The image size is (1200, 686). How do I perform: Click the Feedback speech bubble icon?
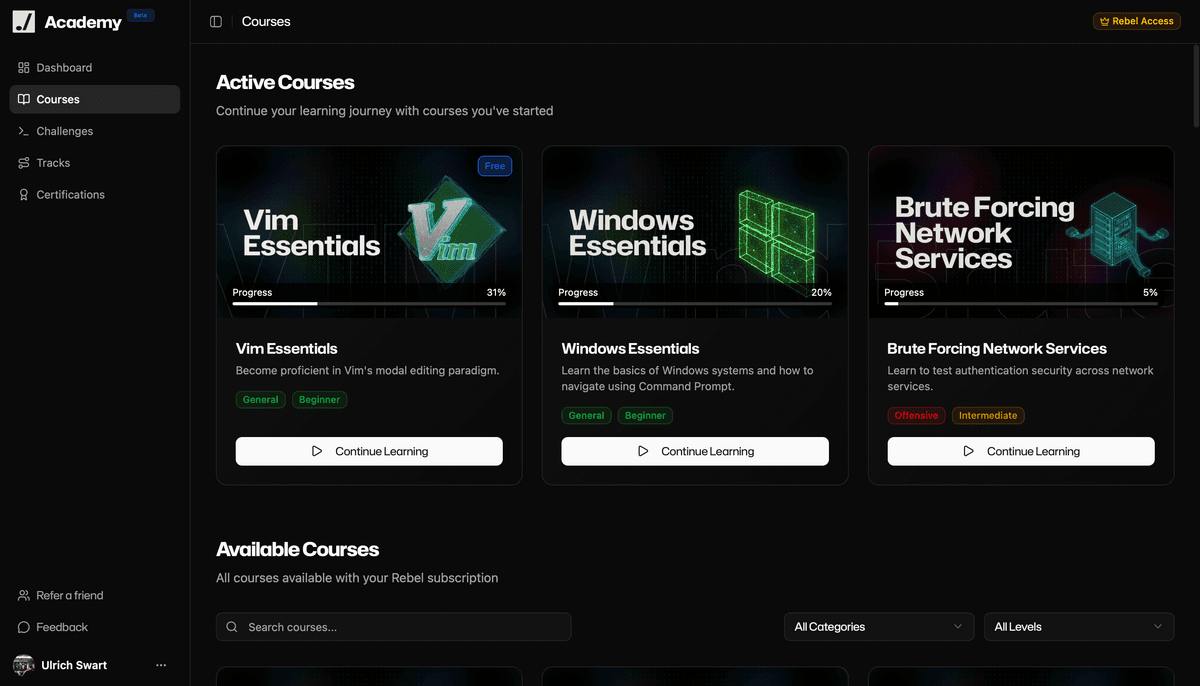[x=24, y=628]
